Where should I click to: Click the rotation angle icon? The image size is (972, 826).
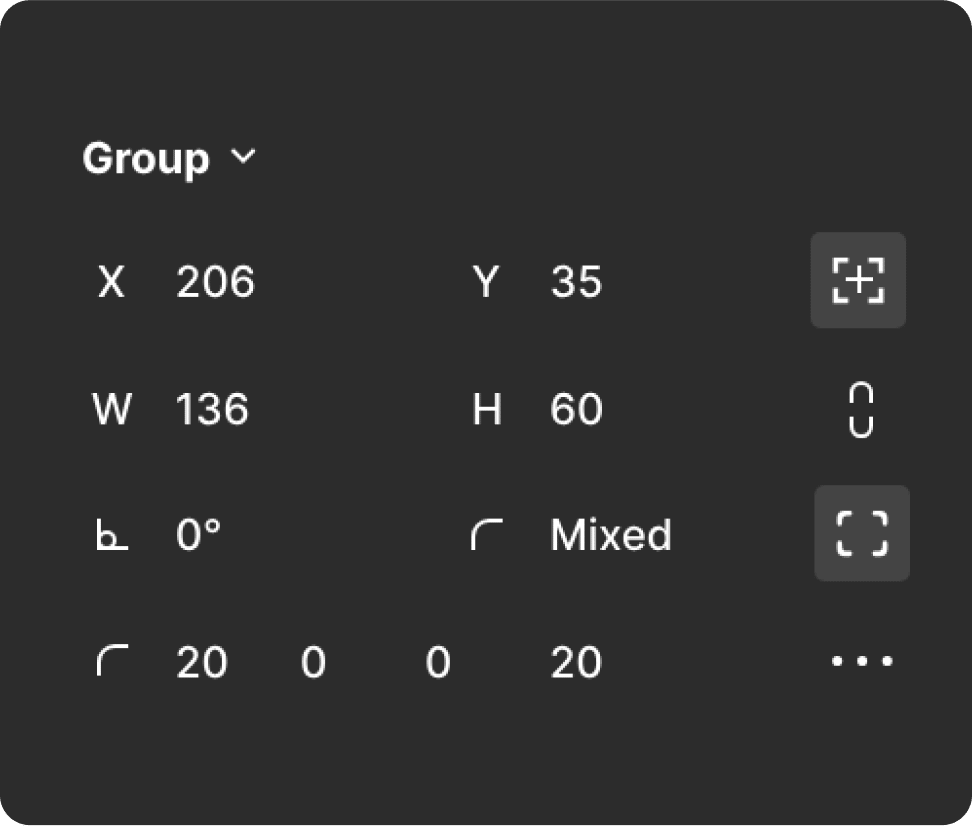coord(112,535)
